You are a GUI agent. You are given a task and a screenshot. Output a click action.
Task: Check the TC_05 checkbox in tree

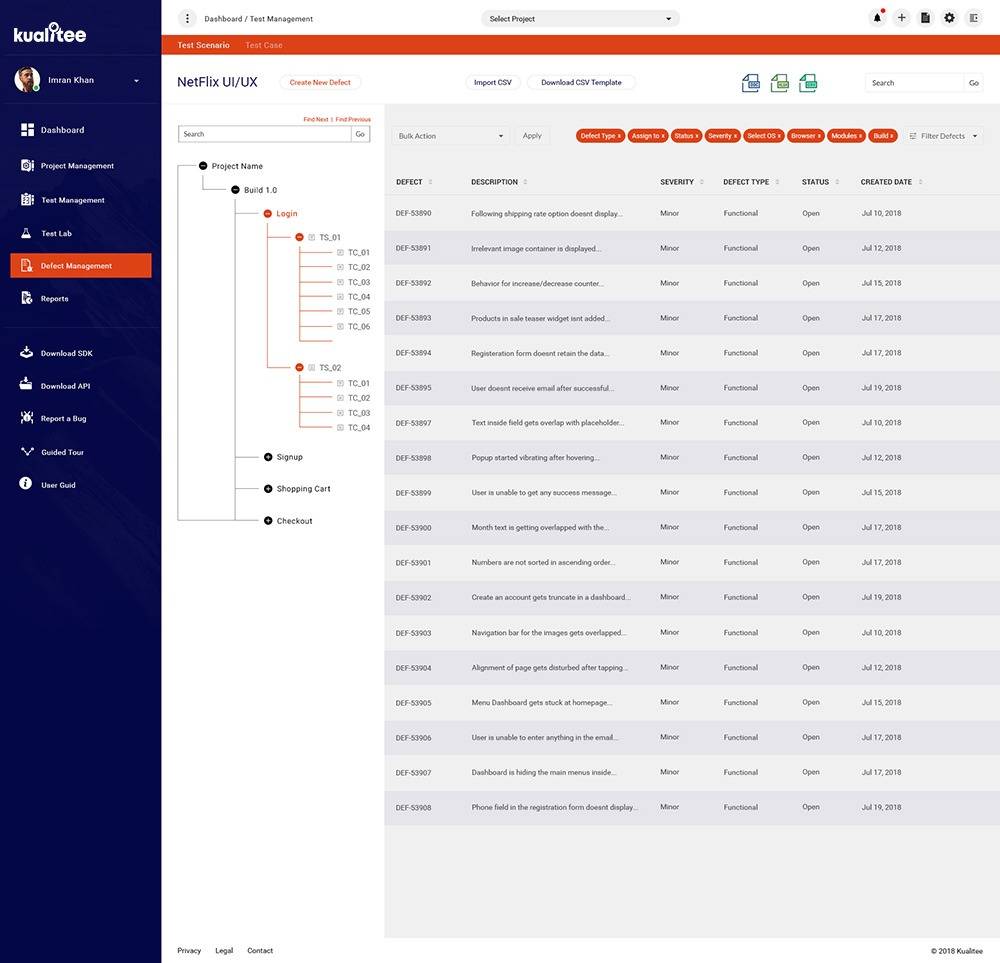(340, 312)
